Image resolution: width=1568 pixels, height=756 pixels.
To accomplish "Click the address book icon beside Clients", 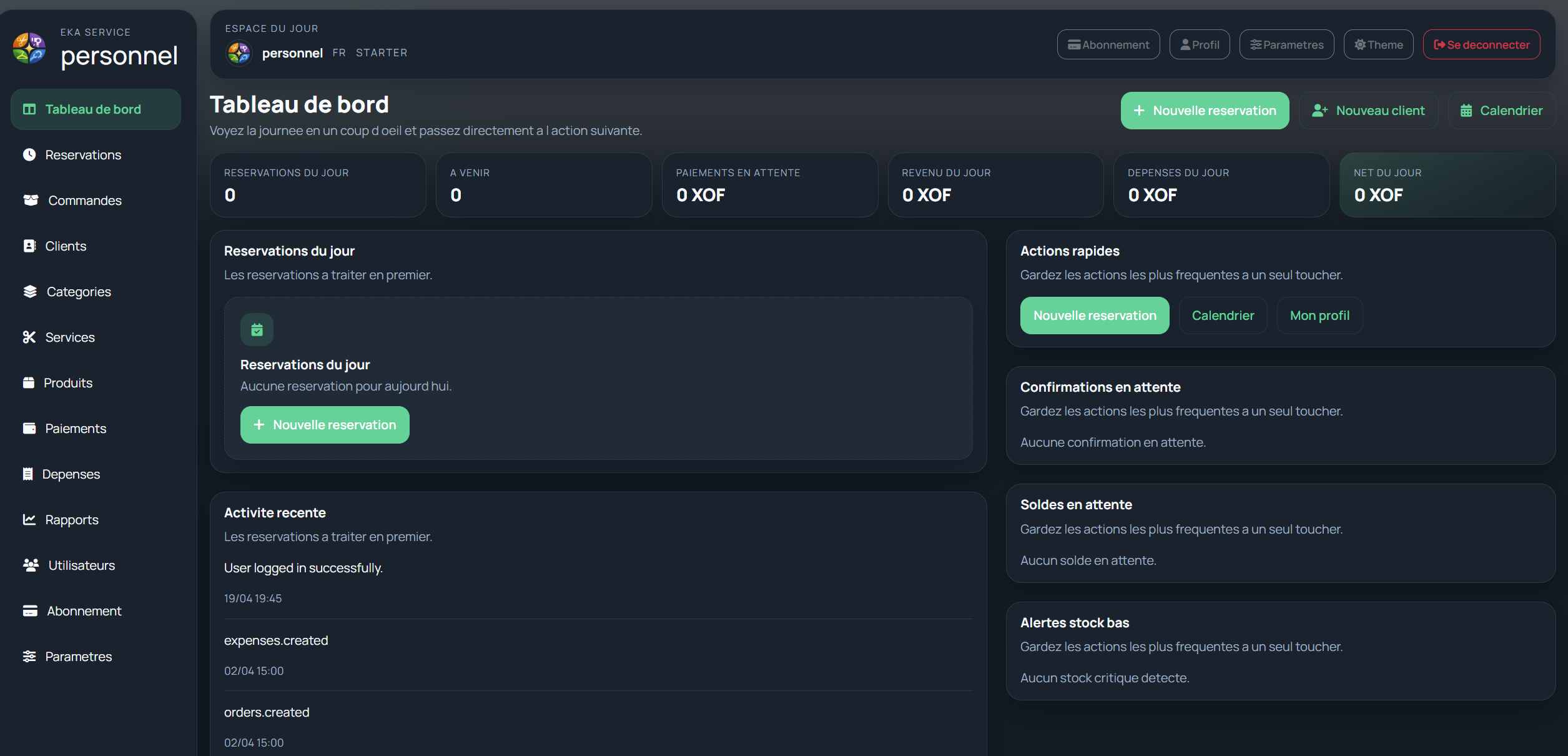I will point(29,246).
